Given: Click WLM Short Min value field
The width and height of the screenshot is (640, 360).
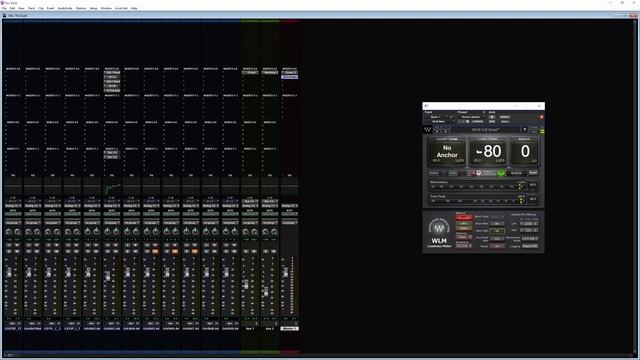Looking at the screenshot, I should [497, 231].
